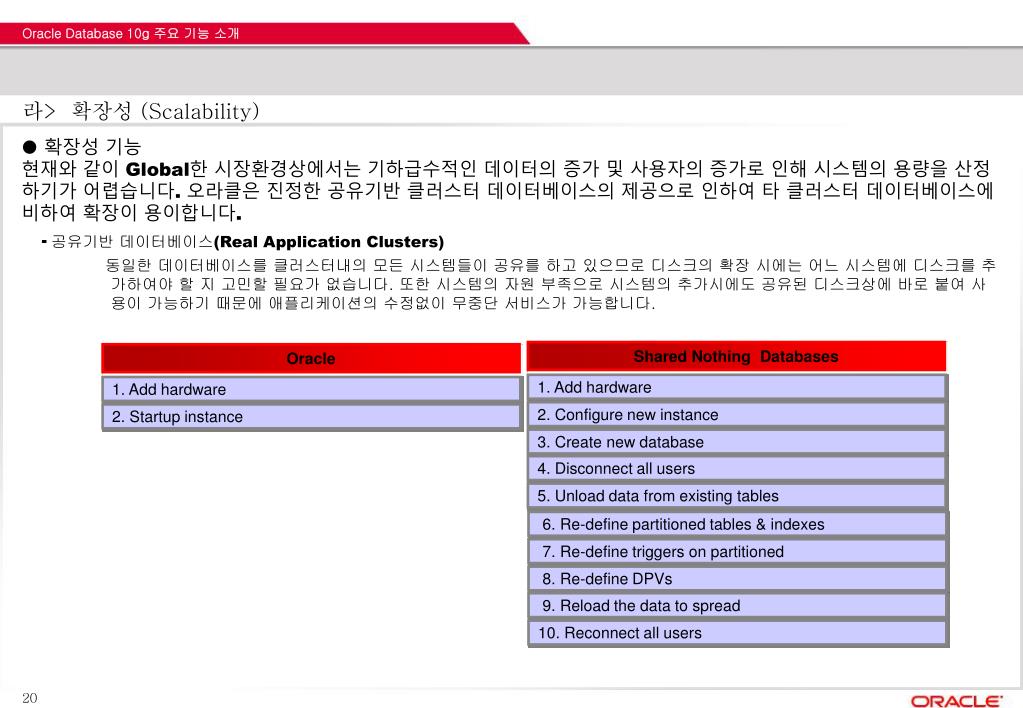1023x708 pixels.
Task: Select '4. Disconnect all users' row
Action: coord(737,469)
